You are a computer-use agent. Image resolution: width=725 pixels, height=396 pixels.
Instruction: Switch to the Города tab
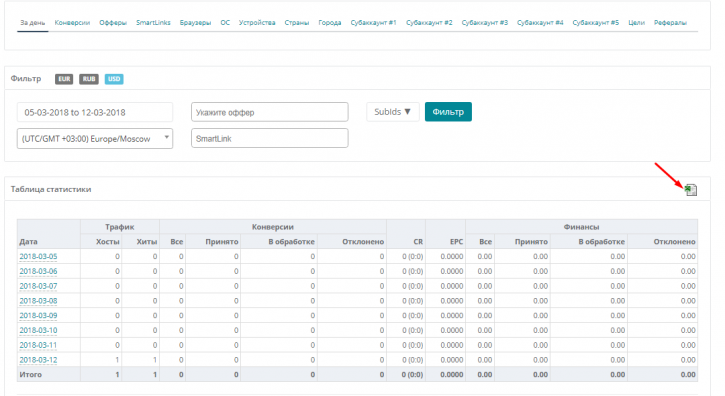[x=330, y=23]
